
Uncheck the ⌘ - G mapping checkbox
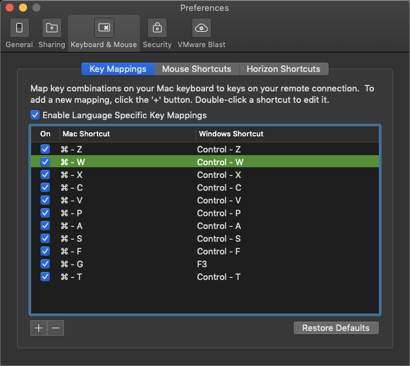[x=45, y=264]
